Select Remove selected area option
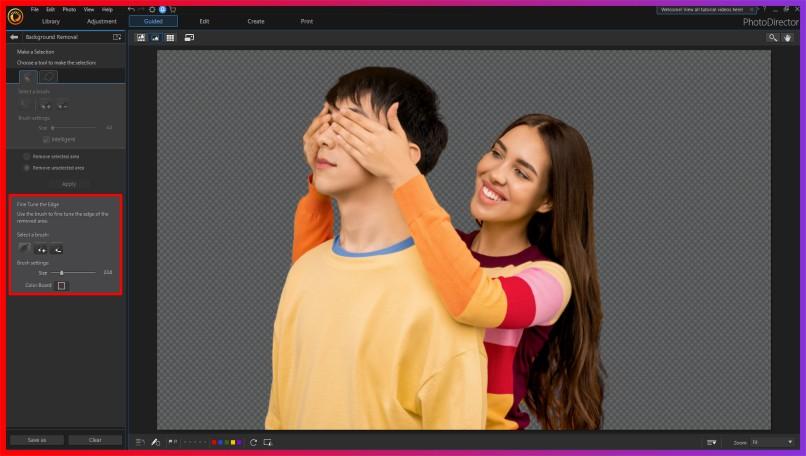 point(27,156)
